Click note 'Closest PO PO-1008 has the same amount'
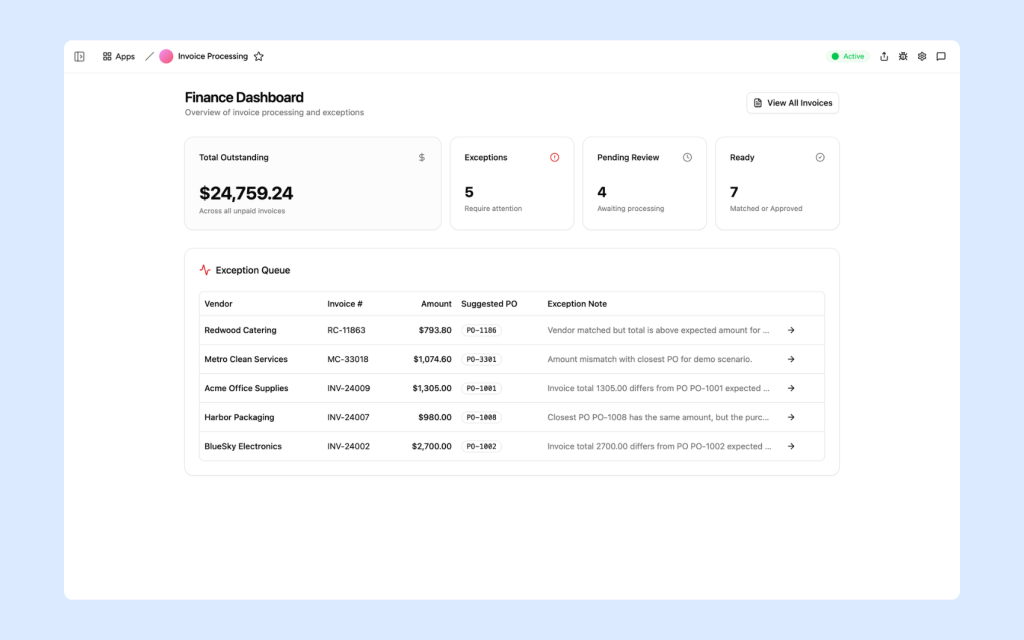Image resolution: width=1024 pixels, height=640 pixels. tap(658, 417)
